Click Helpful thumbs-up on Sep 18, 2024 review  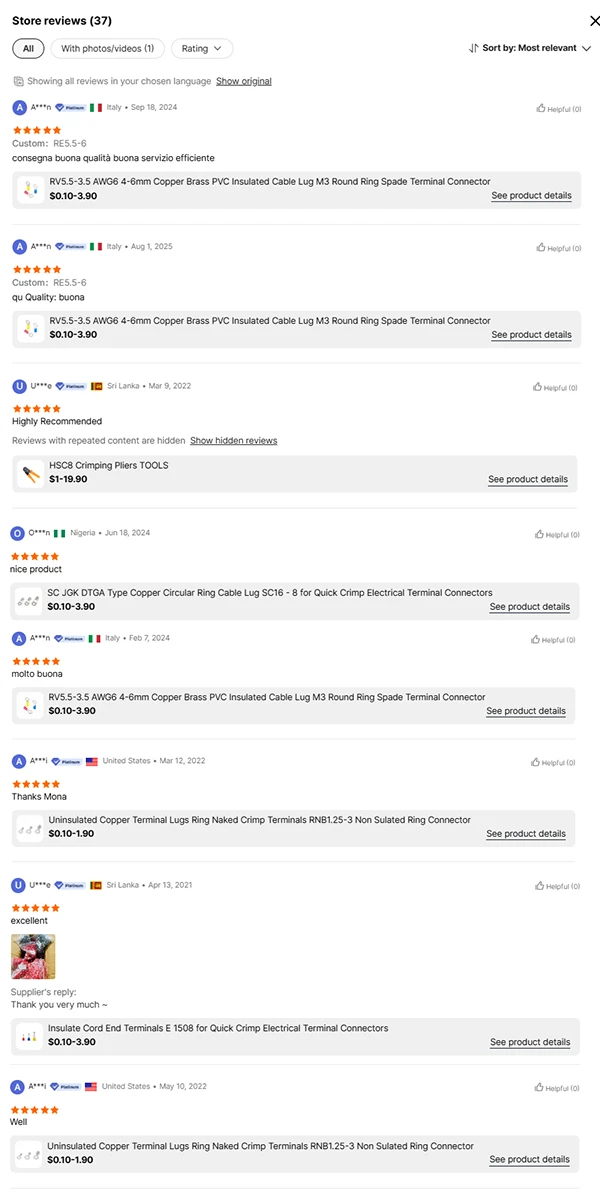pos(558,109)
